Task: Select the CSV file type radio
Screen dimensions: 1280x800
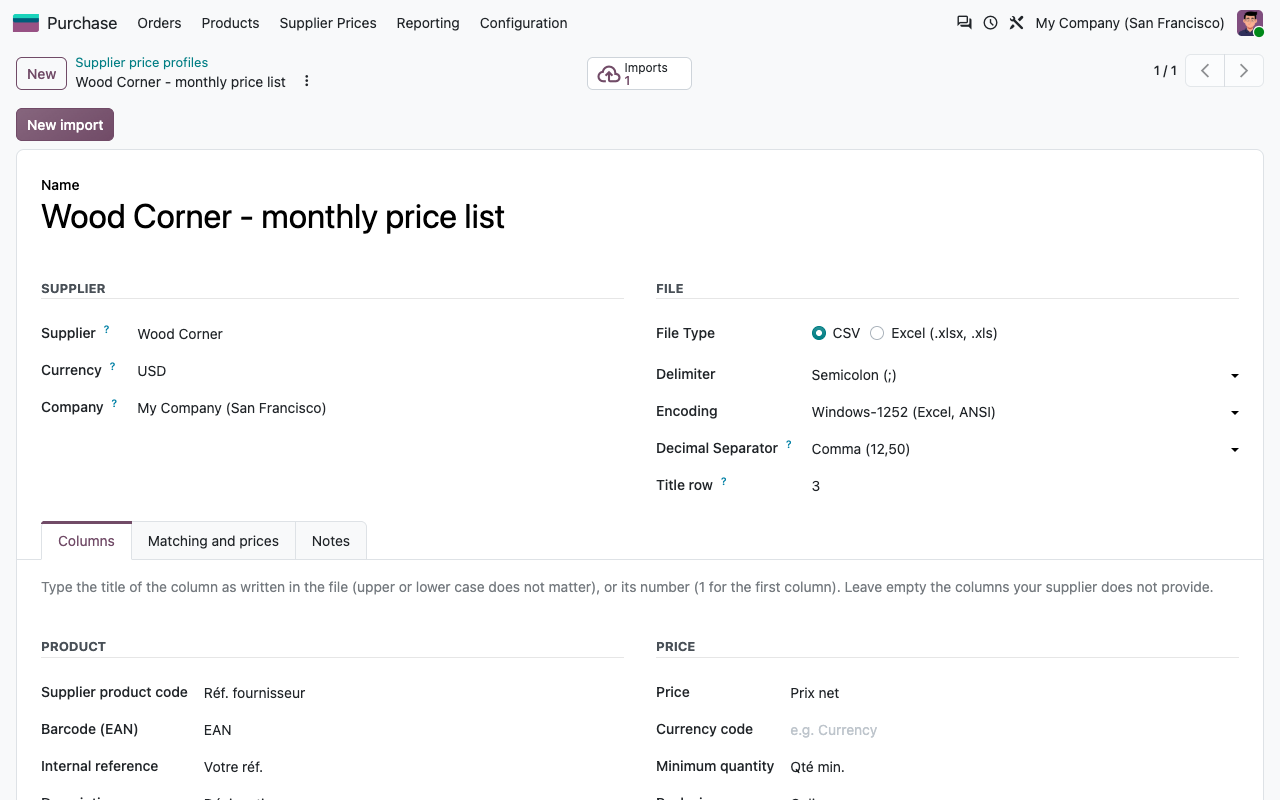Action: point(819,333)
